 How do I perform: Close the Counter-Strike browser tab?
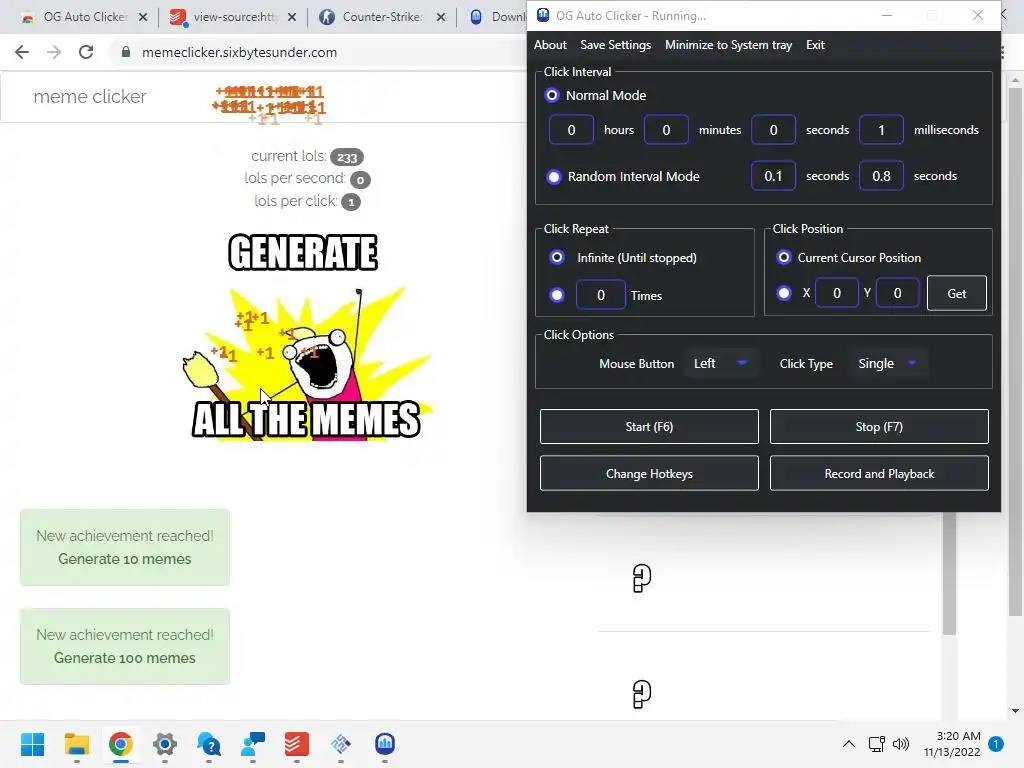441,17
